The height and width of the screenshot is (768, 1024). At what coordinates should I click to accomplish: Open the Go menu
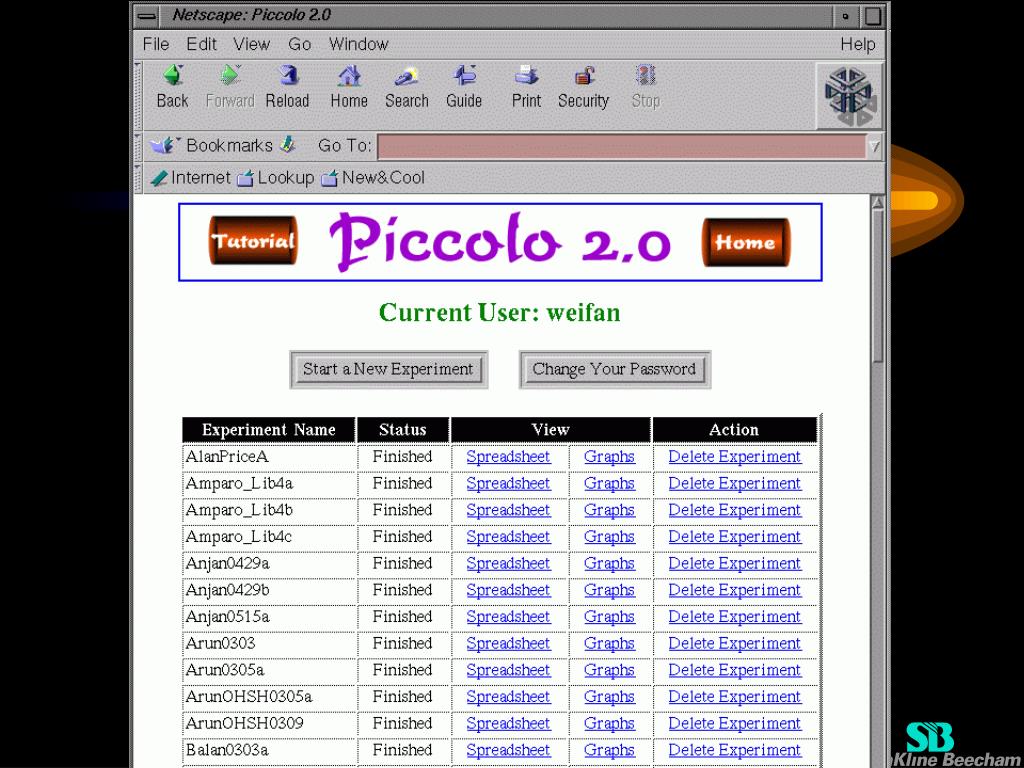(x=300, y=44)
